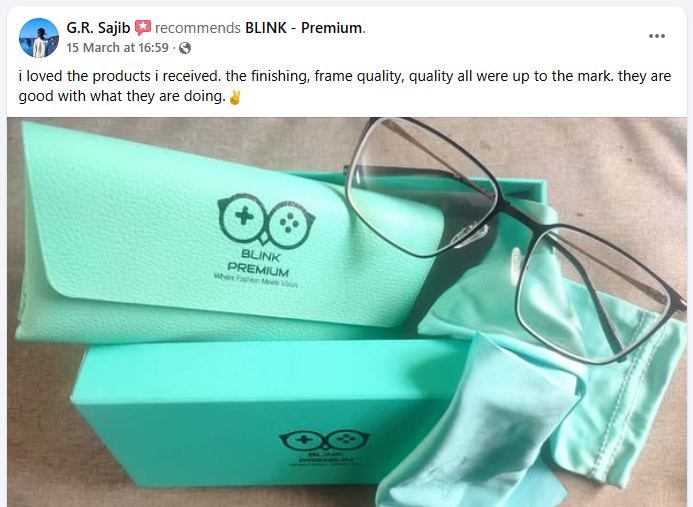693x507 pixels.
Task: Visit the BLINK - Premium page link
Action: [x=304, y=28]
